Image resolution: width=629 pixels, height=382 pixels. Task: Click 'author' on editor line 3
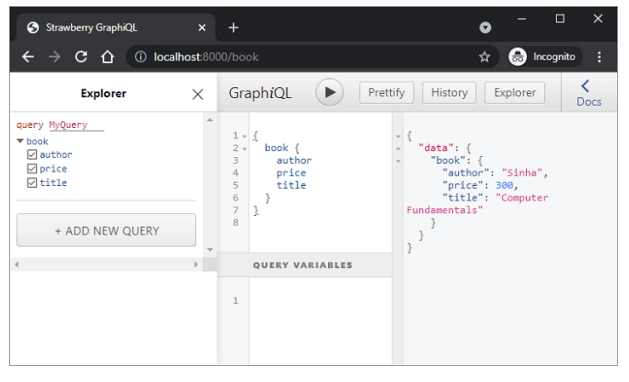(294, 161)
